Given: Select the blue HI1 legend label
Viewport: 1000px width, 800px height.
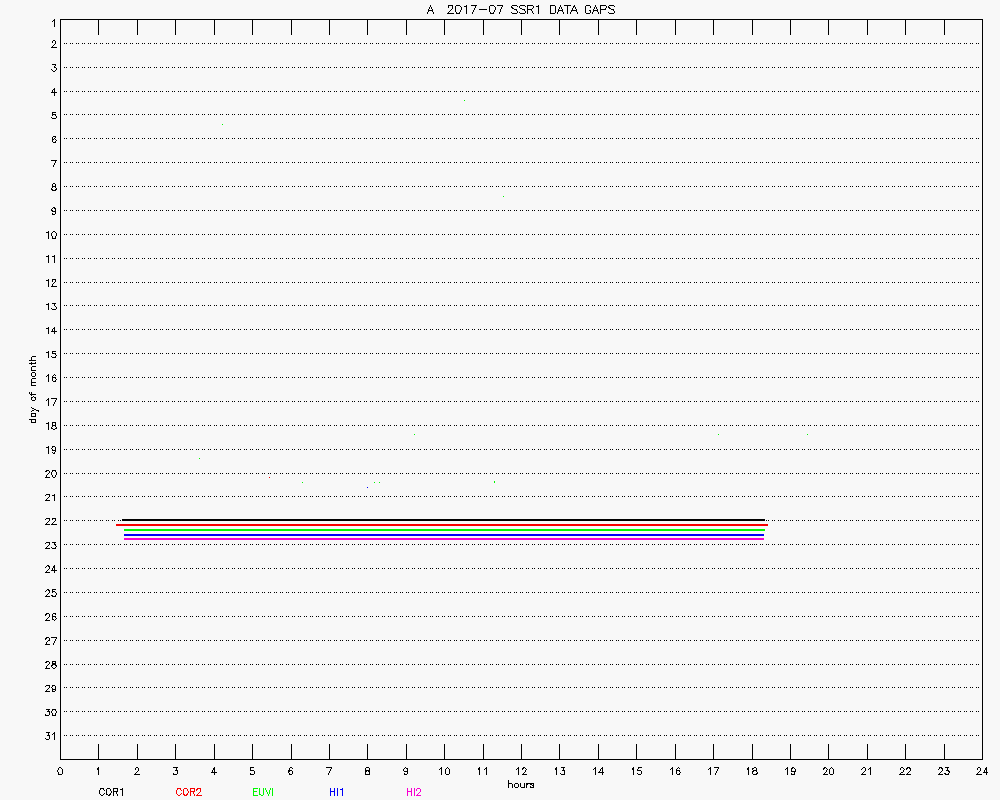Looking at the screenshot, I should tap(337, 792).
